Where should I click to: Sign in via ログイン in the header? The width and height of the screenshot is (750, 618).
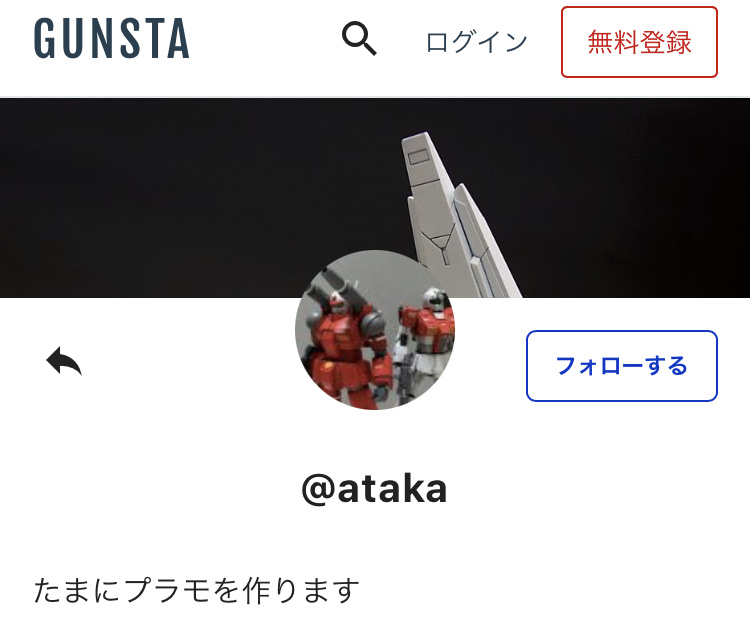coord(476,42)
